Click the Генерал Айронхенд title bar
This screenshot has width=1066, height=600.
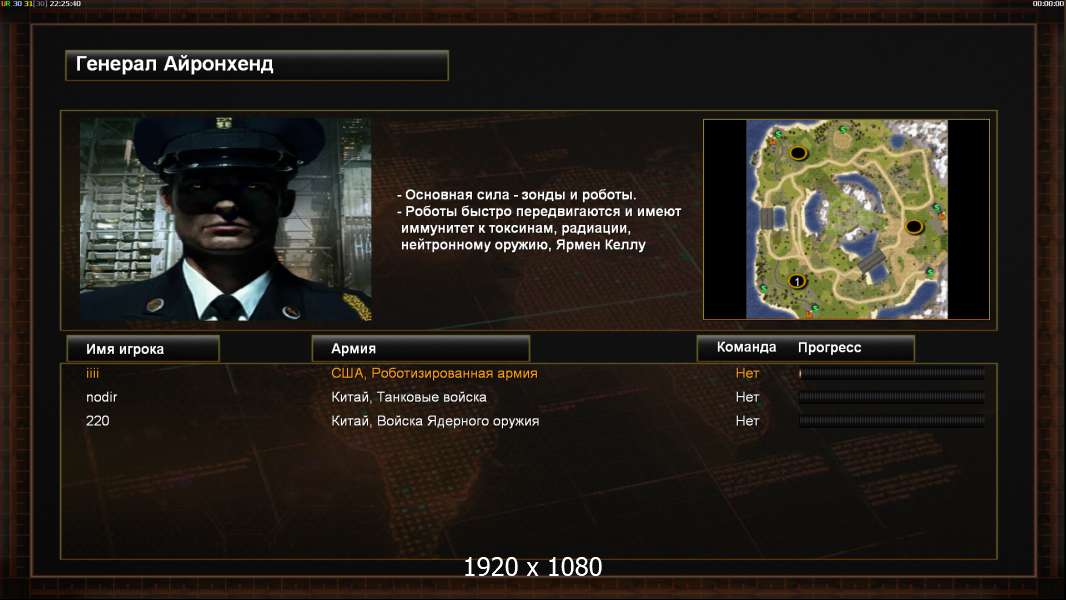pos(257,65)
